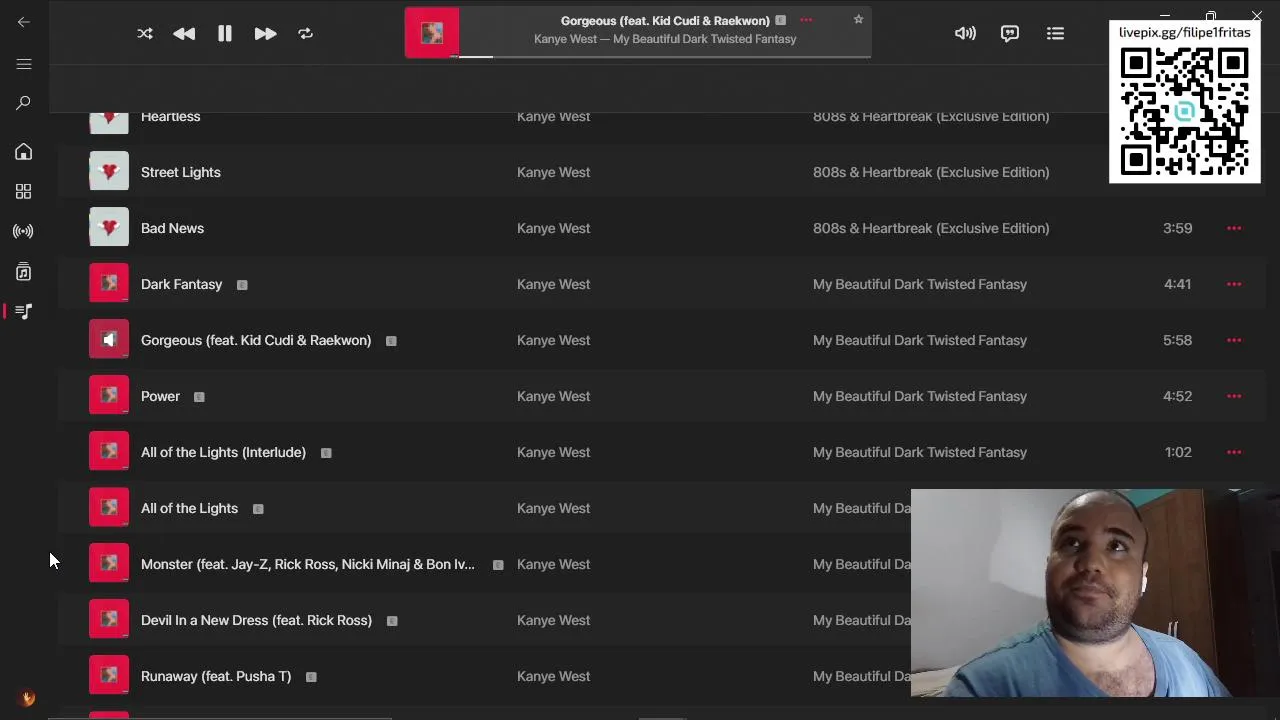Play the song Bad News
1280x720 pixels.
coord(172,228)
